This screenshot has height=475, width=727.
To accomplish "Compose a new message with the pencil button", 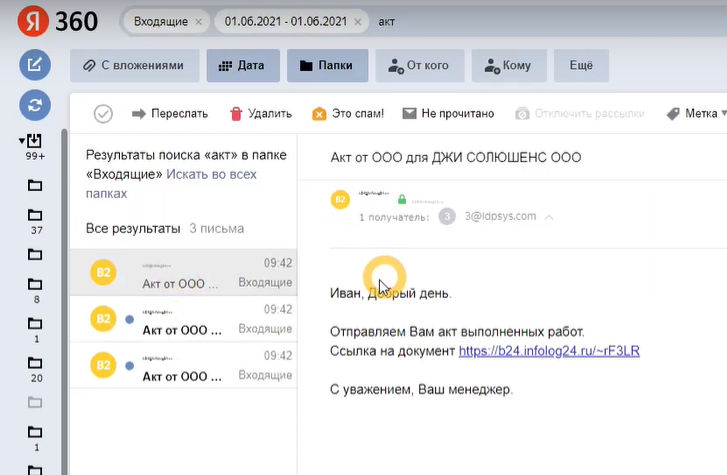I will point(35,64).
